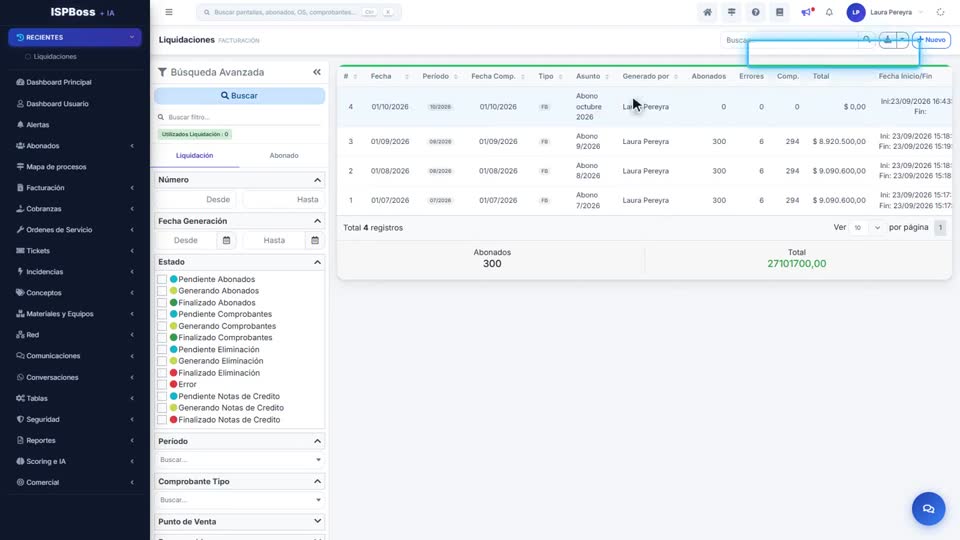
Task: Open the process map signpost icon
Action: coord(731,12)
